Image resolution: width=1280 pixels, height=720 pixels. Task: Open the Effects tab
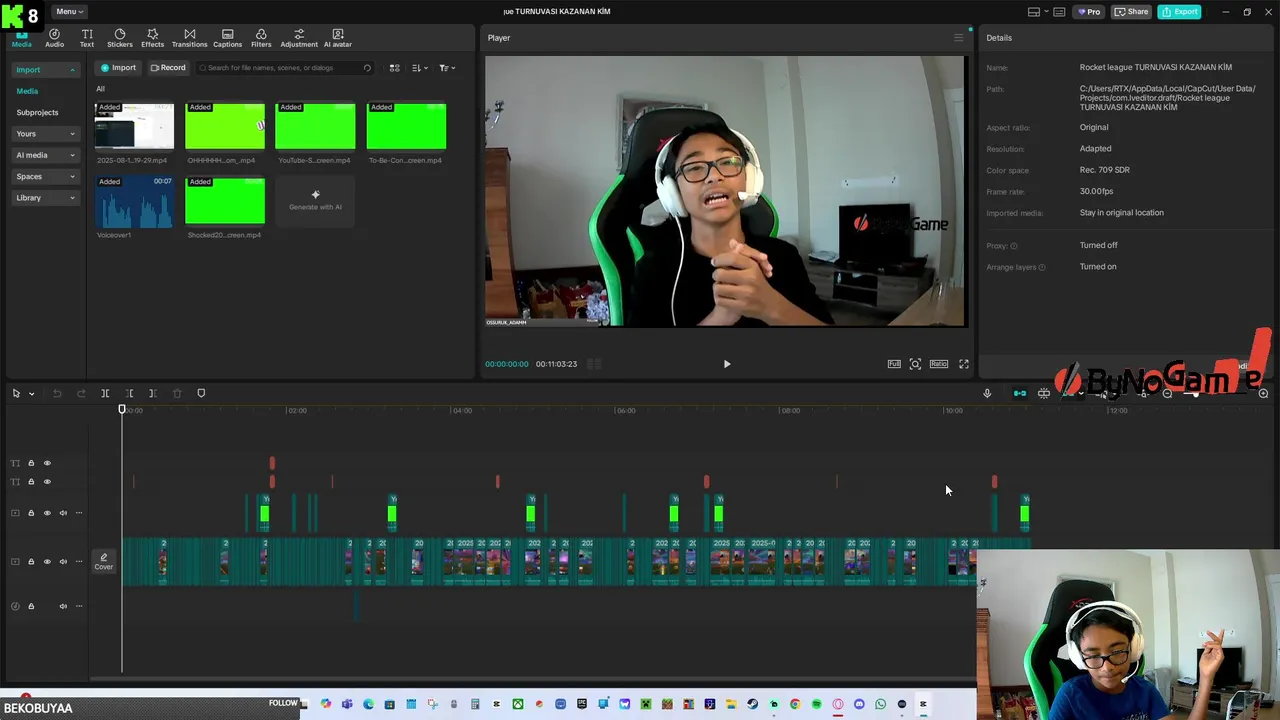[152, 38]
